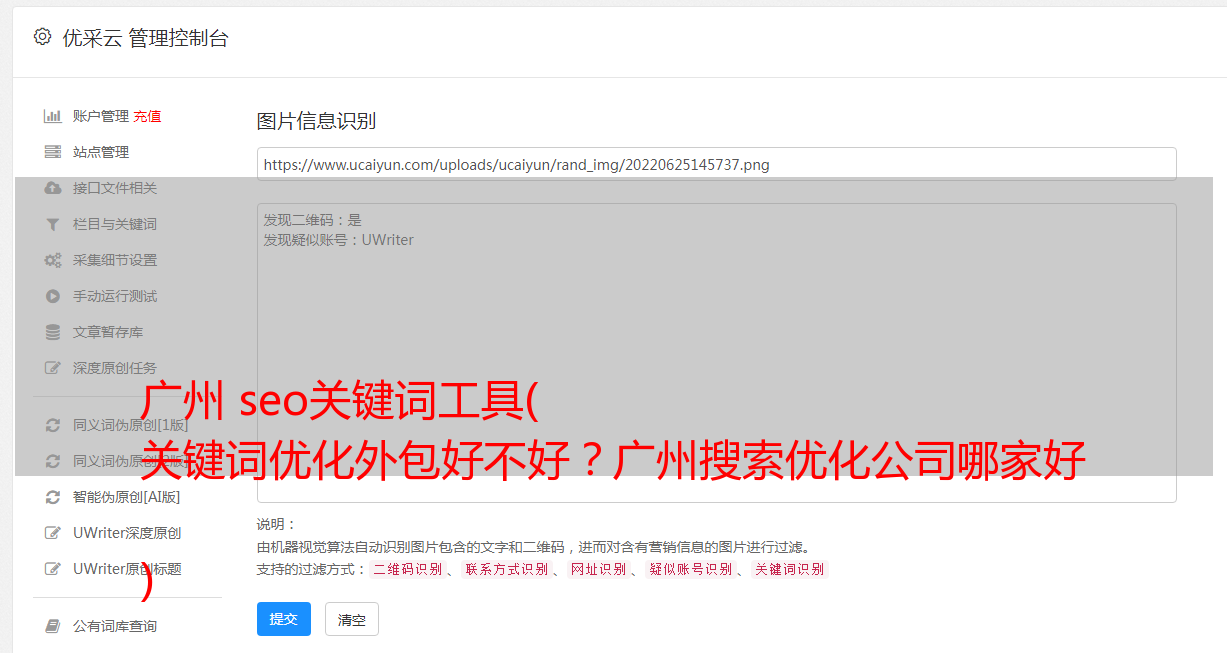Click the 疑似账号识别 tag
1227x653 pixels.
pyautogui.click(x=690, y=569)
